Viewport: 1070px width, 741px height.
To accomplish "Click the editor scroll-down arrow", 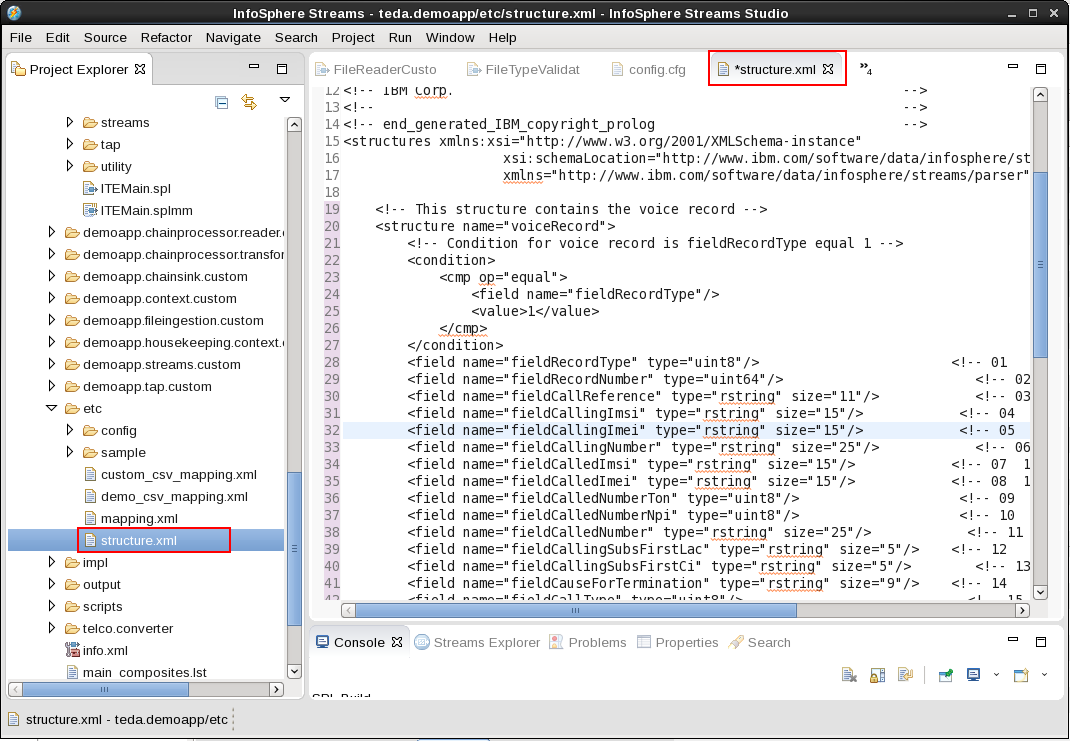I will 1041,592.
